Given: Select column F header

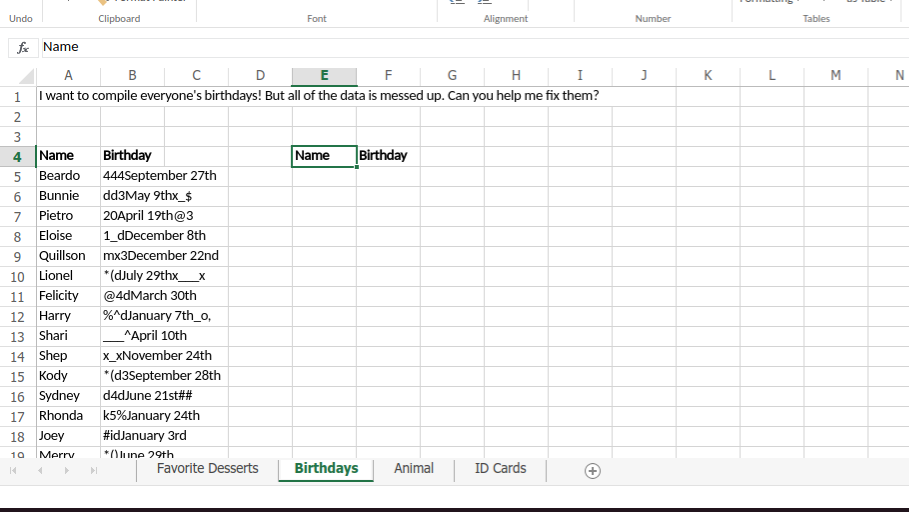Looking at the screenshot, I should (x=388, y=76).
